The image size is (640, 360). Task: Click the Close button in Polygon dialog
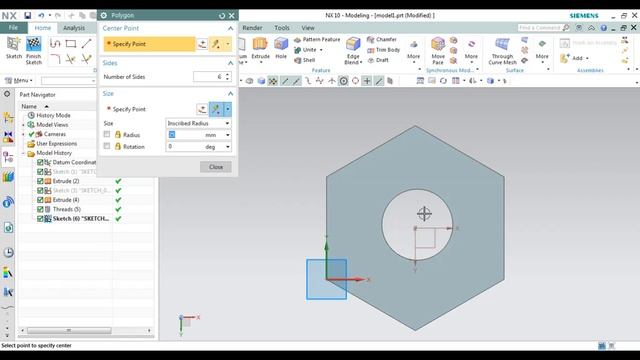(216, 167)
